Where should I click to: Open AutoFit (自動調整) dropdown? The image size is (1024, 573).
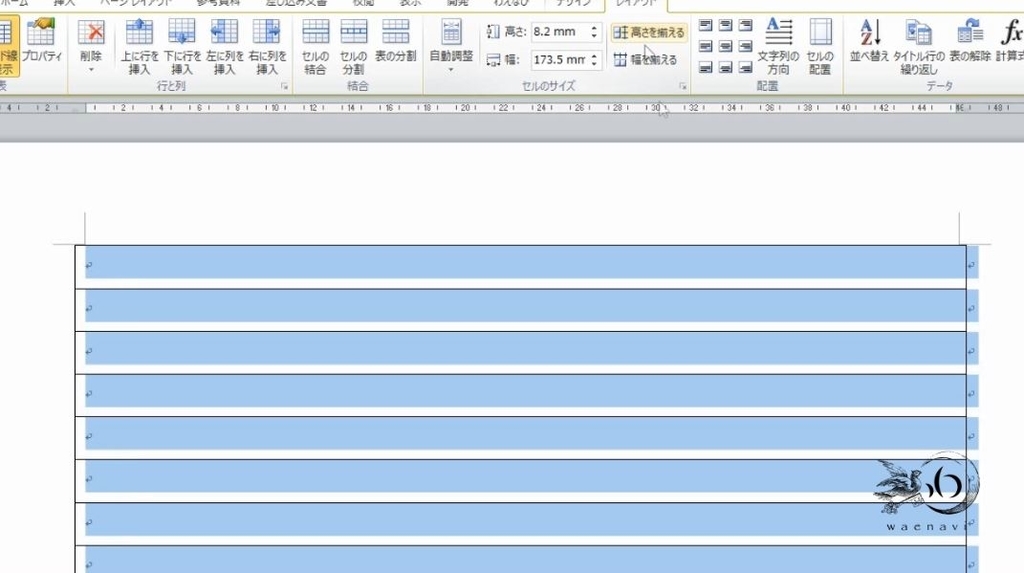click(451, 46)
